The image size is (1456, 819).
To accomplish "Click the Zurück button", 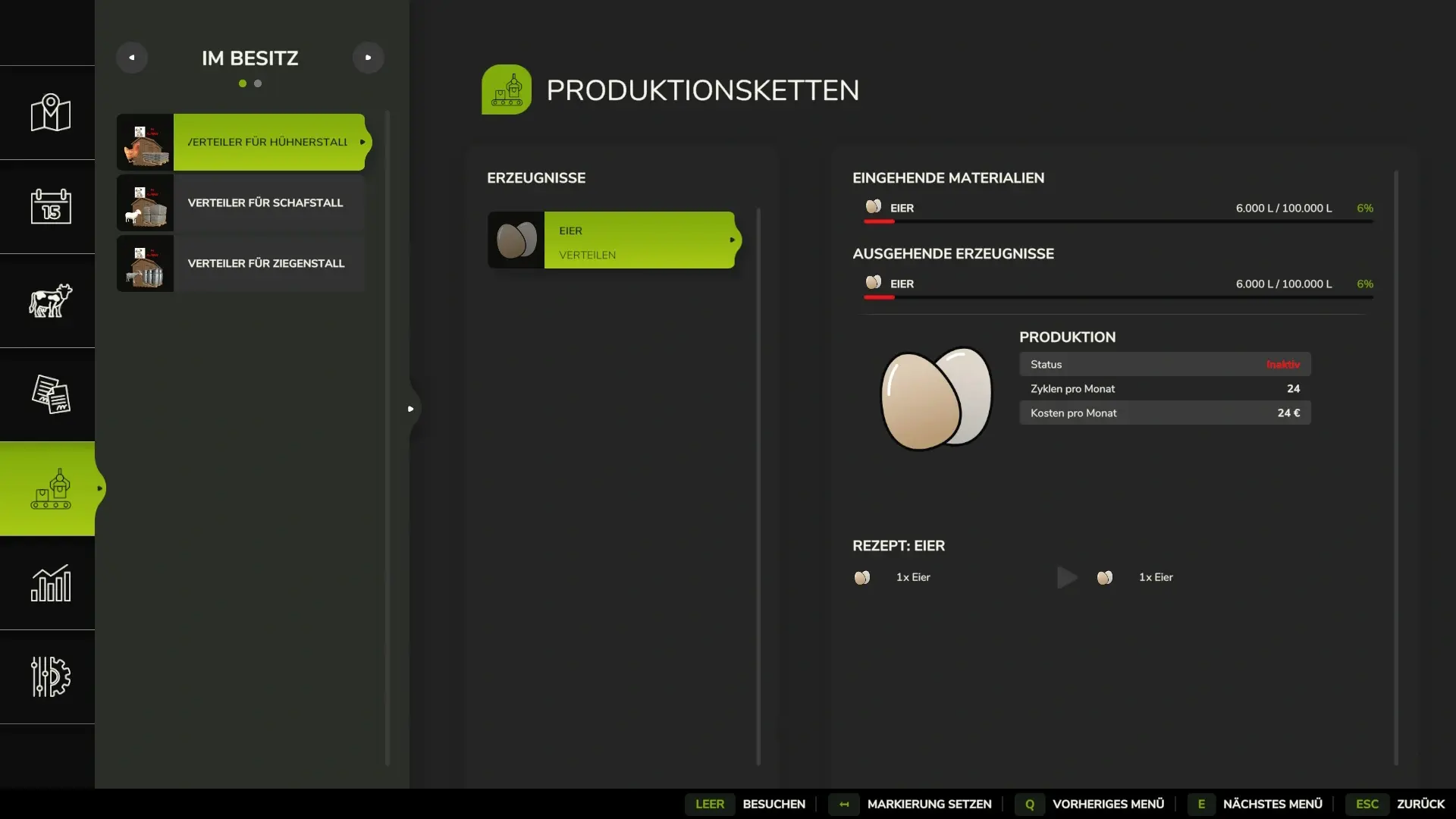I will coord(1420,804).
